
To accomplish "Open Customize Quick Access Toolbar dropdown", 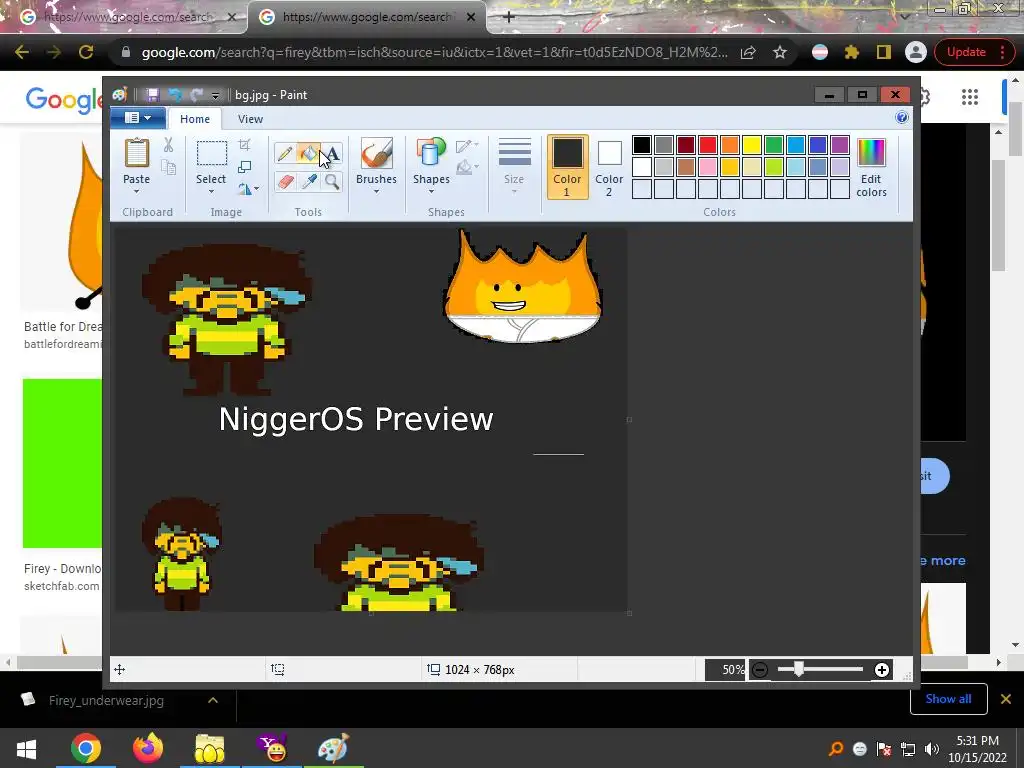I will pyautogui.click(x=215, y=95).
